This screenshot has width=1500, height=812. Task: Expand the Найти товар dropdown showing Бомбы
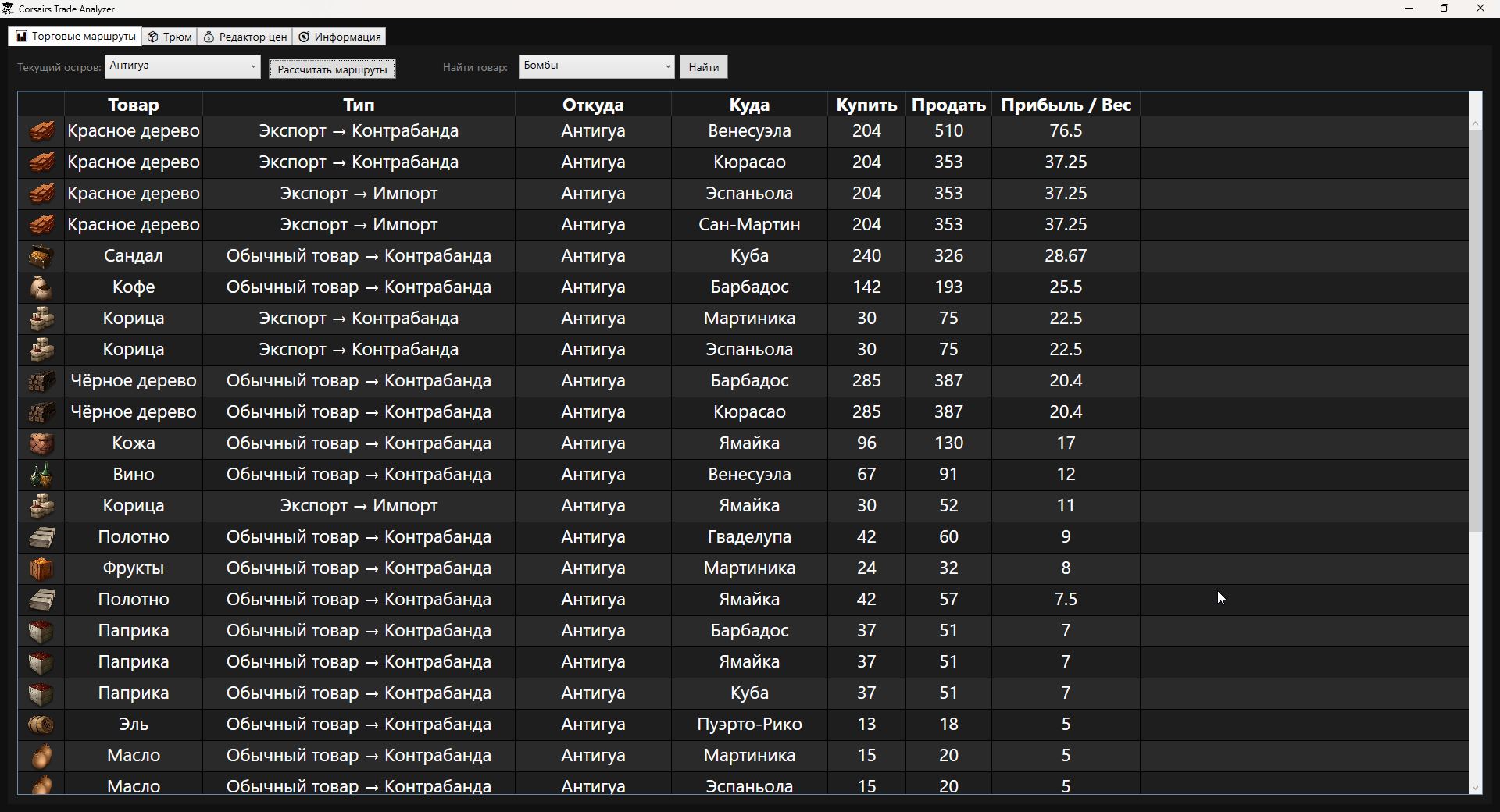click(x=596, y=66)
